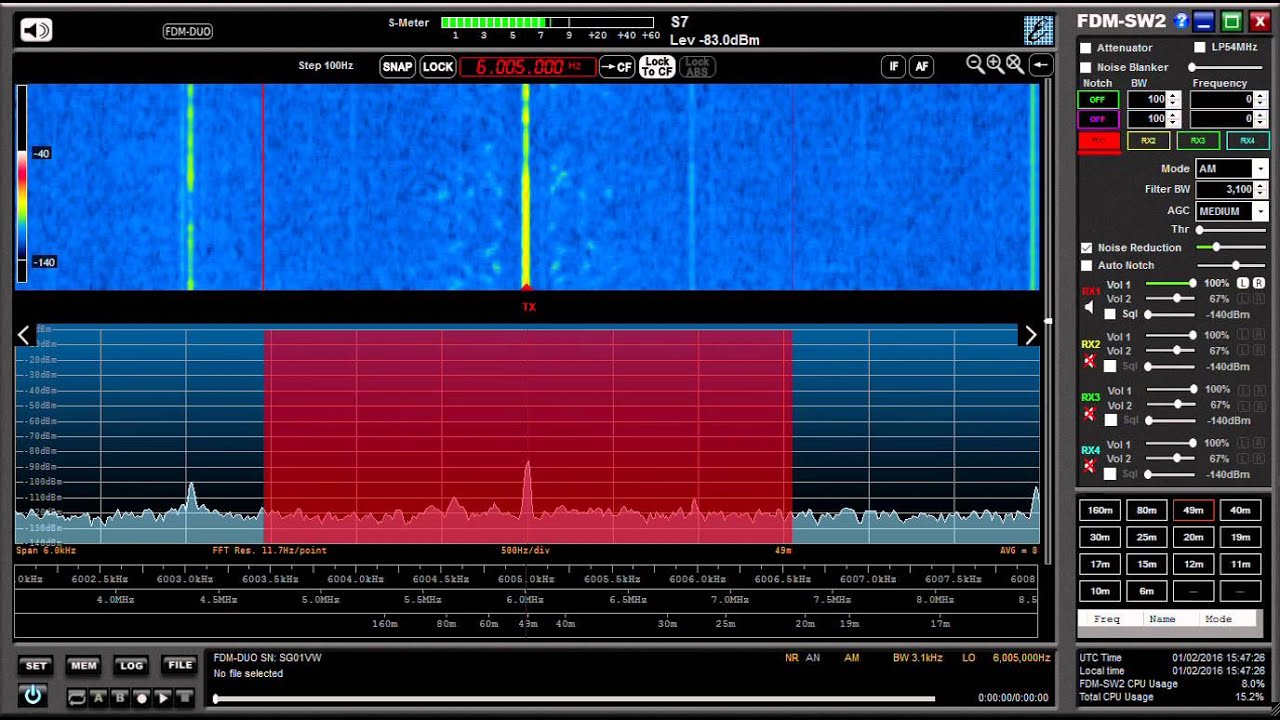Select the RX2 receiver tab
The width and height of the screenshot is (1280, 720).
1148,141
